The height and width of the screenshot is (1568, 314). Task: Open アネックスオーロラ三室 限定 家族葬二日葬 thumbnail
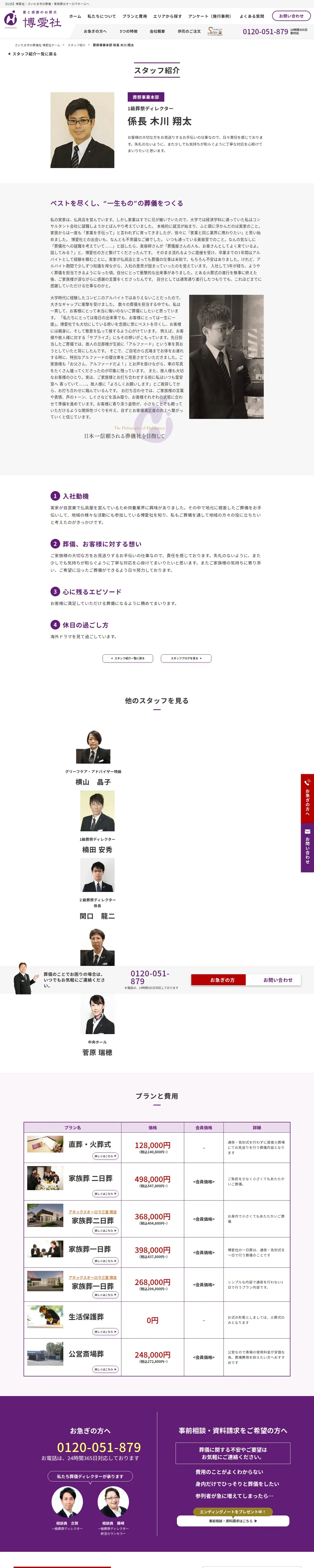click(45, 1215)
